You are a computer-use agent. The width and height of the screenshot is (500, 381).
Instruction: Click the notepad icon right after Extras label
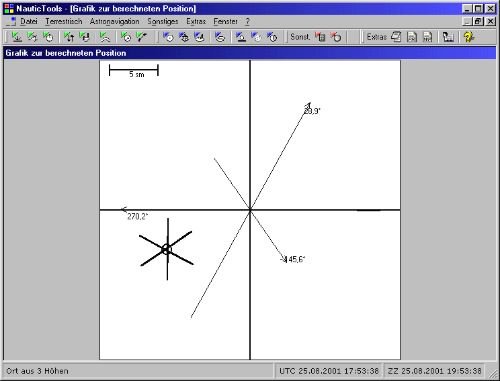click(396, 37)
